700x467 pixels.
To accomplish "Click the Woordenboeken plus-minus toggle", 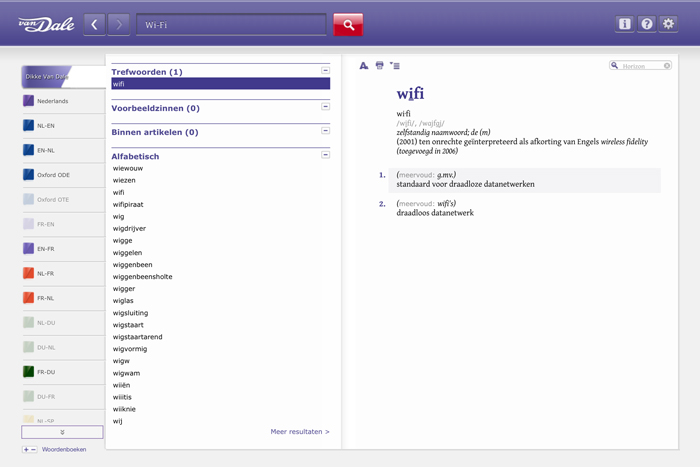I will tap(30, 450).
